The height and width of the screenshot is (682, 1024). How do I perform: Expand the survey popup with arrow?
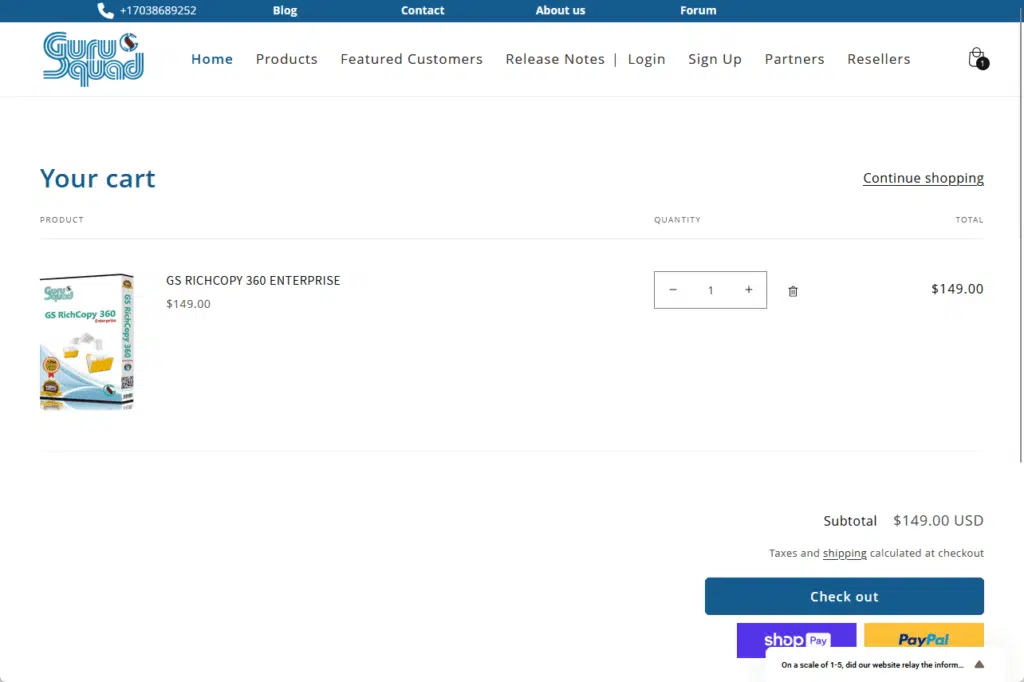pyautogui.click(x=979, y=664)
